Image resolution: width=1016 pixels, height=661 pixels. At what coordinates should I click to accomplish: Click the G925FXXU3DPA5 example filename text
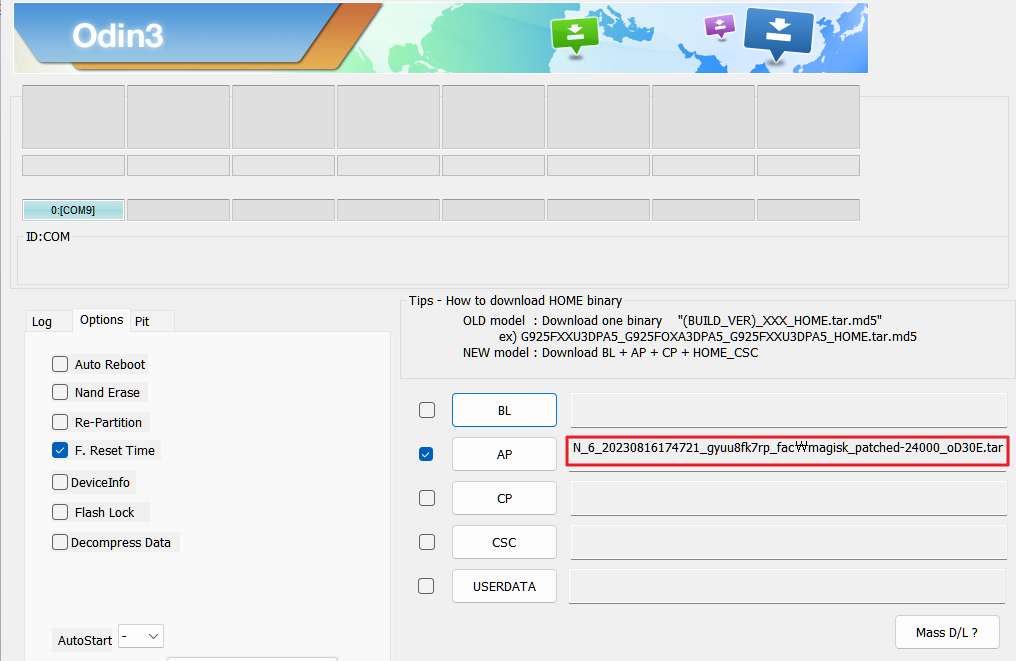point(719,336)
